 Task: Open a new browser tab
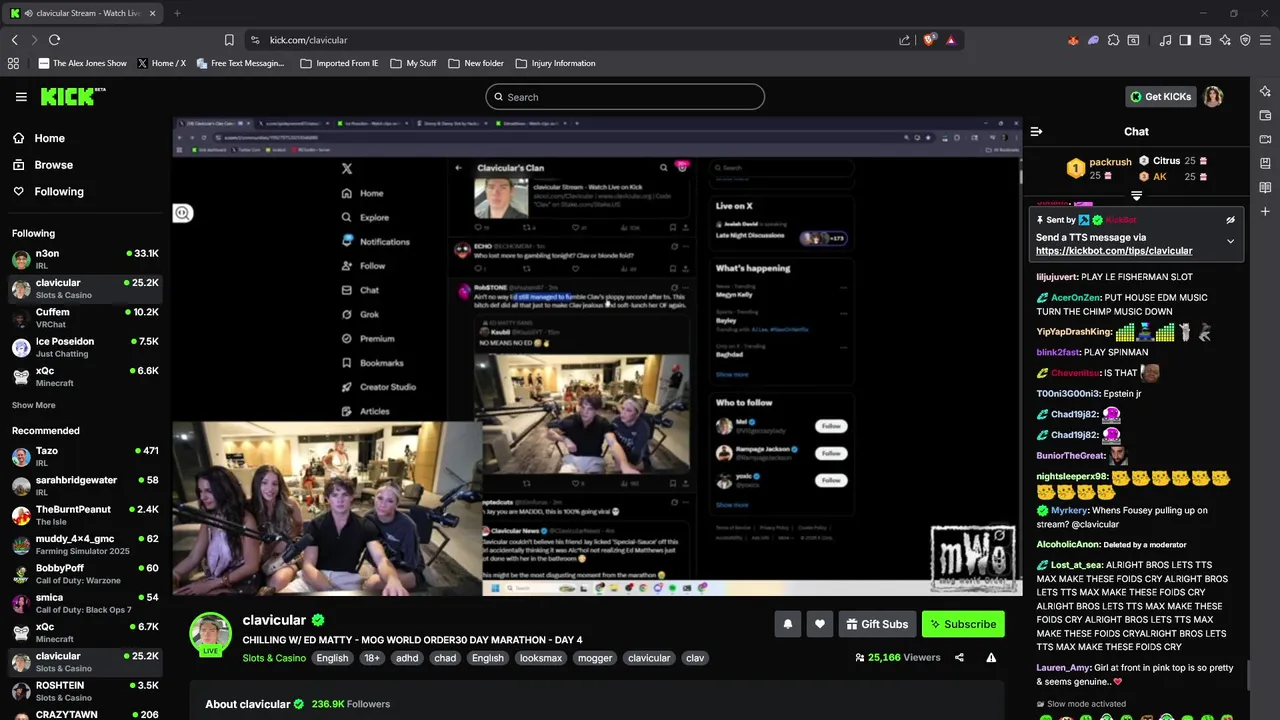[x=177, y=13]
